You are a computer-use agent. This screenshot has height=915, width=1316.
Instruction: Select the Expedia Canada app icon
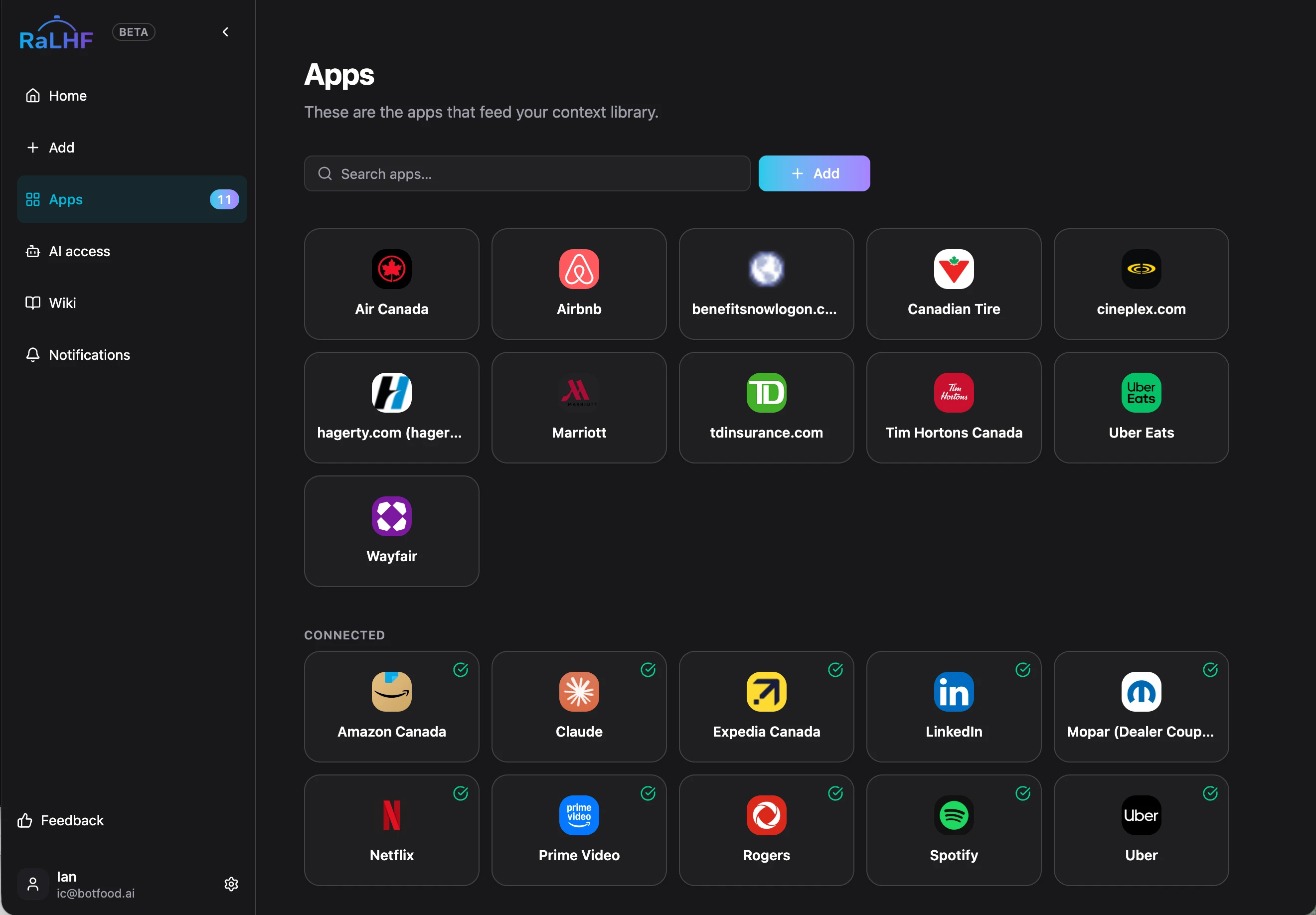[x=766, y=692]
